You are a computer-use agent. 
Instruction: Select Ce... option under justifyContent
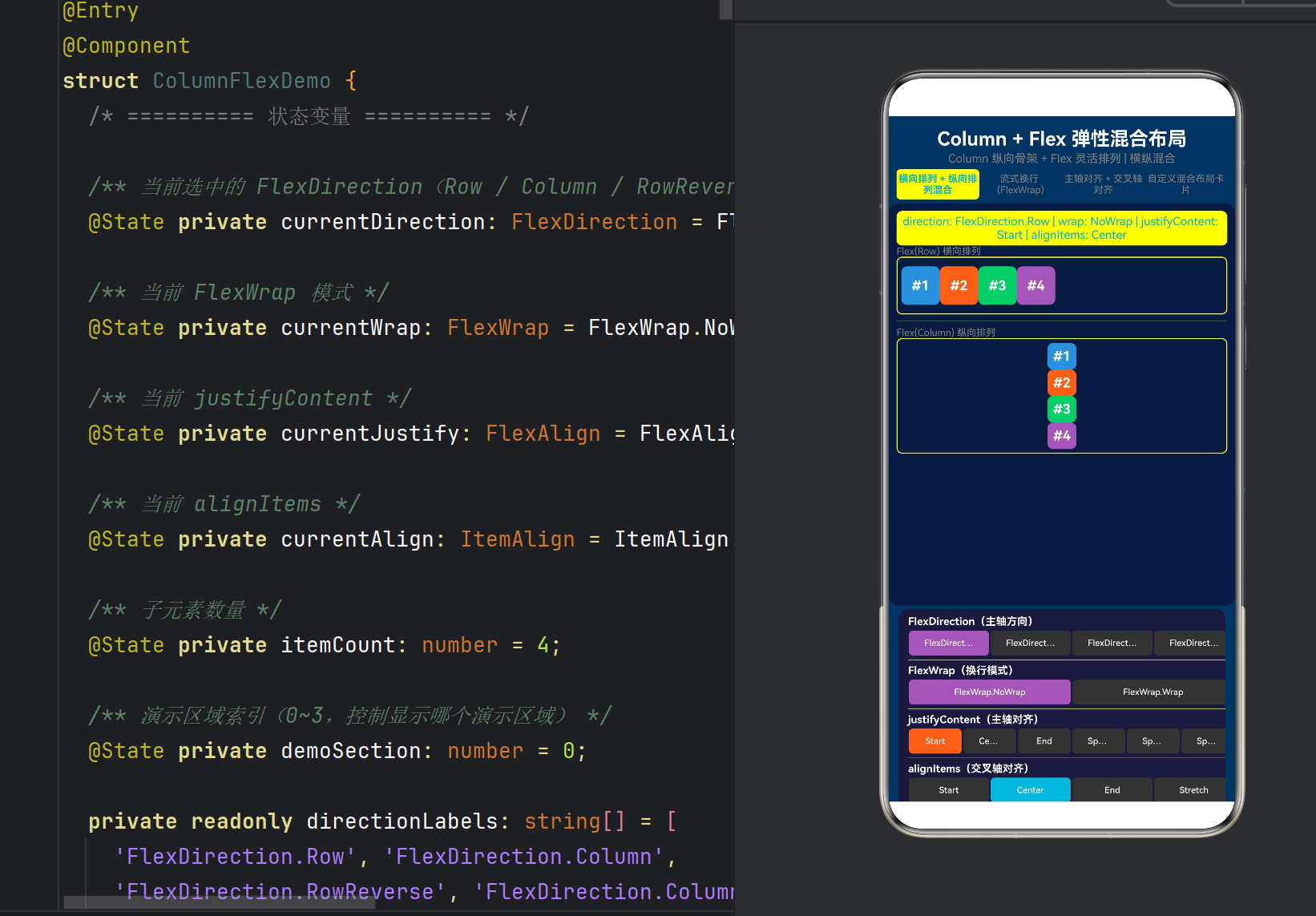pyautogui.click(x=988, y=740)
